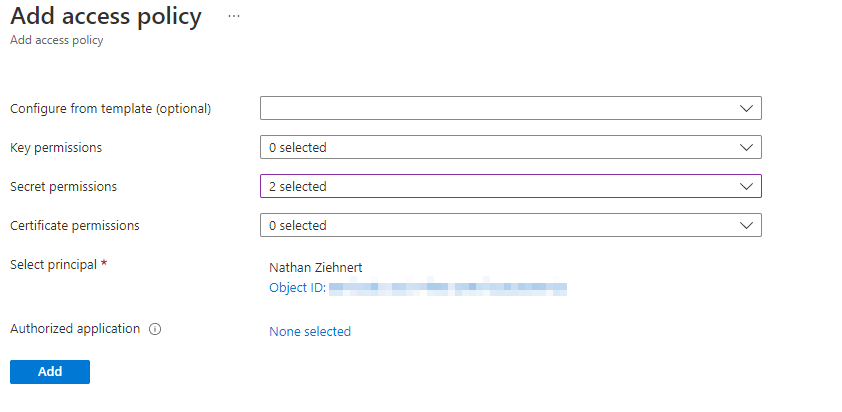Open the Secret permissions '2 selected' field
The height and width of the screenshot is (412, 842).
[x=511, y=186]
